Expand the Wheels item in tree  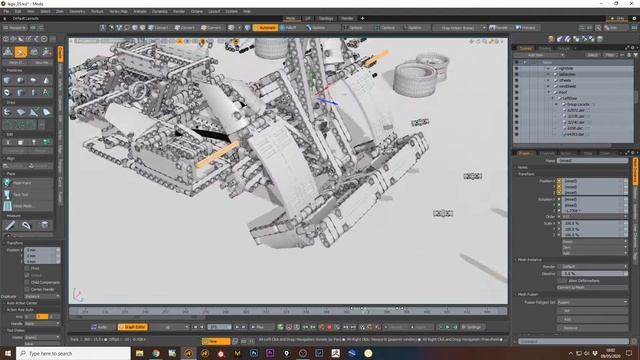pos(548,80)
